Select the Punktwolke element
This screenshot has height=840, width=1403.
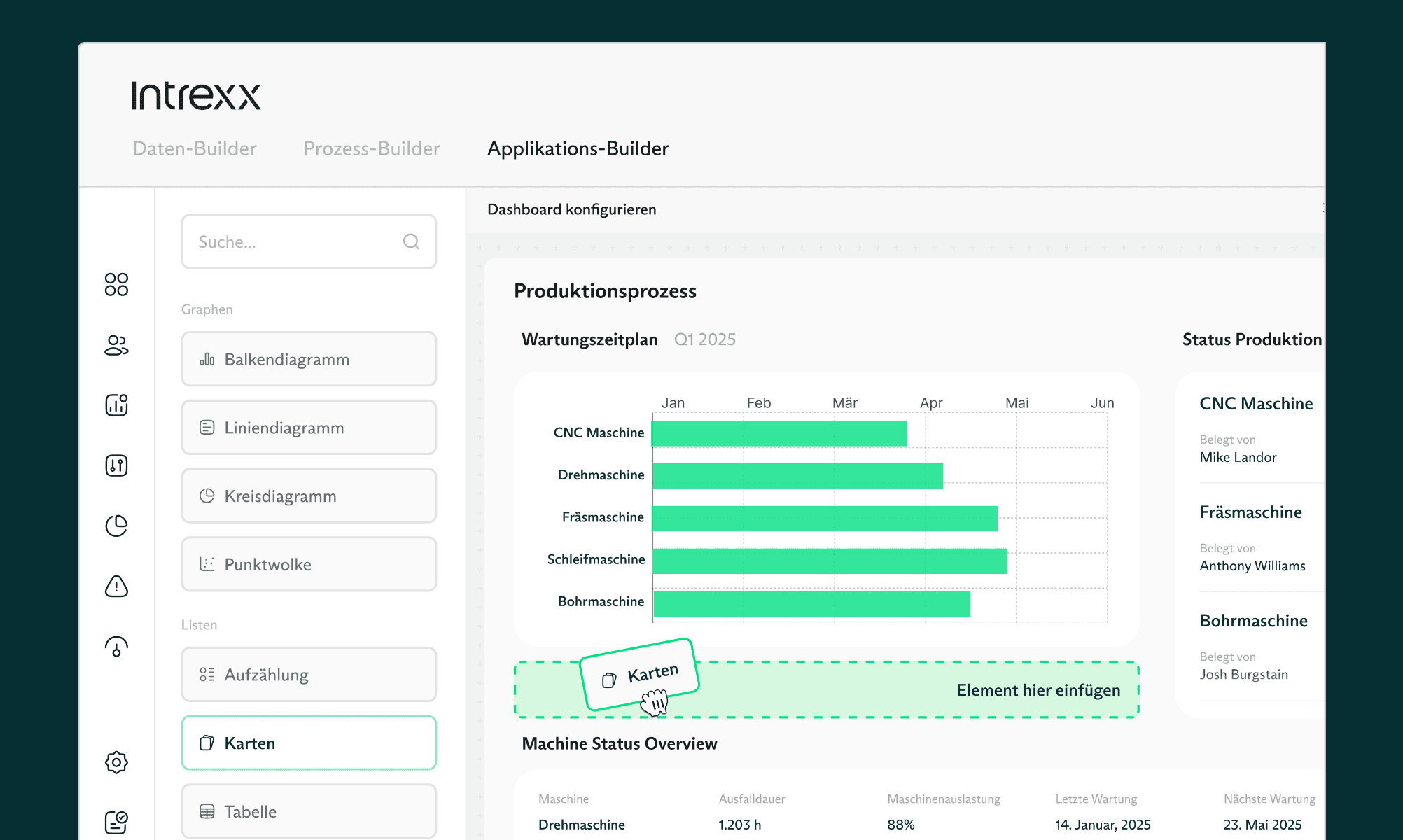point(309,565)
